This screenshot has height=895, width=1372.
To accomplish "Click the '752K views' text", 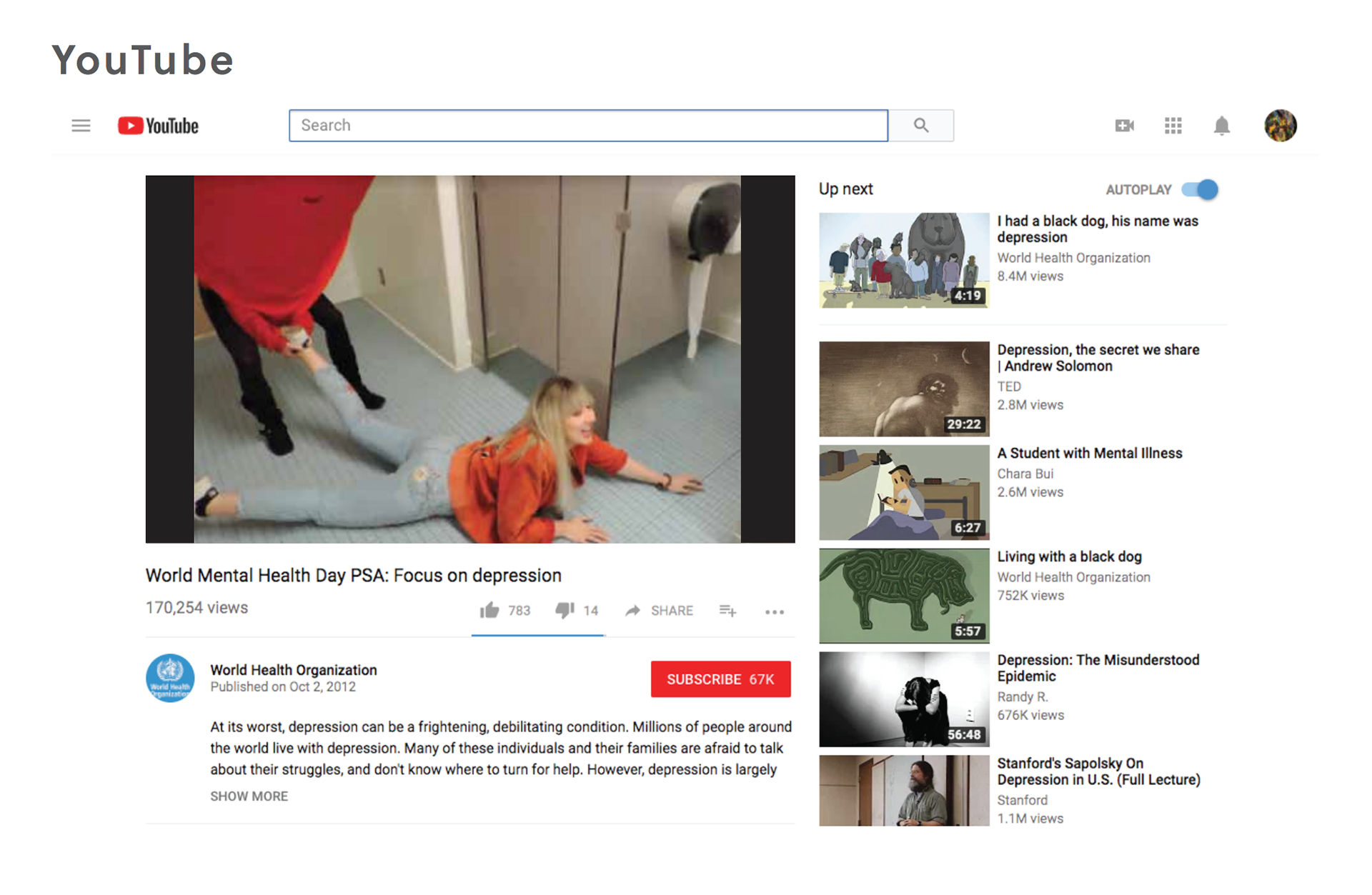I will coord(1030,596).
